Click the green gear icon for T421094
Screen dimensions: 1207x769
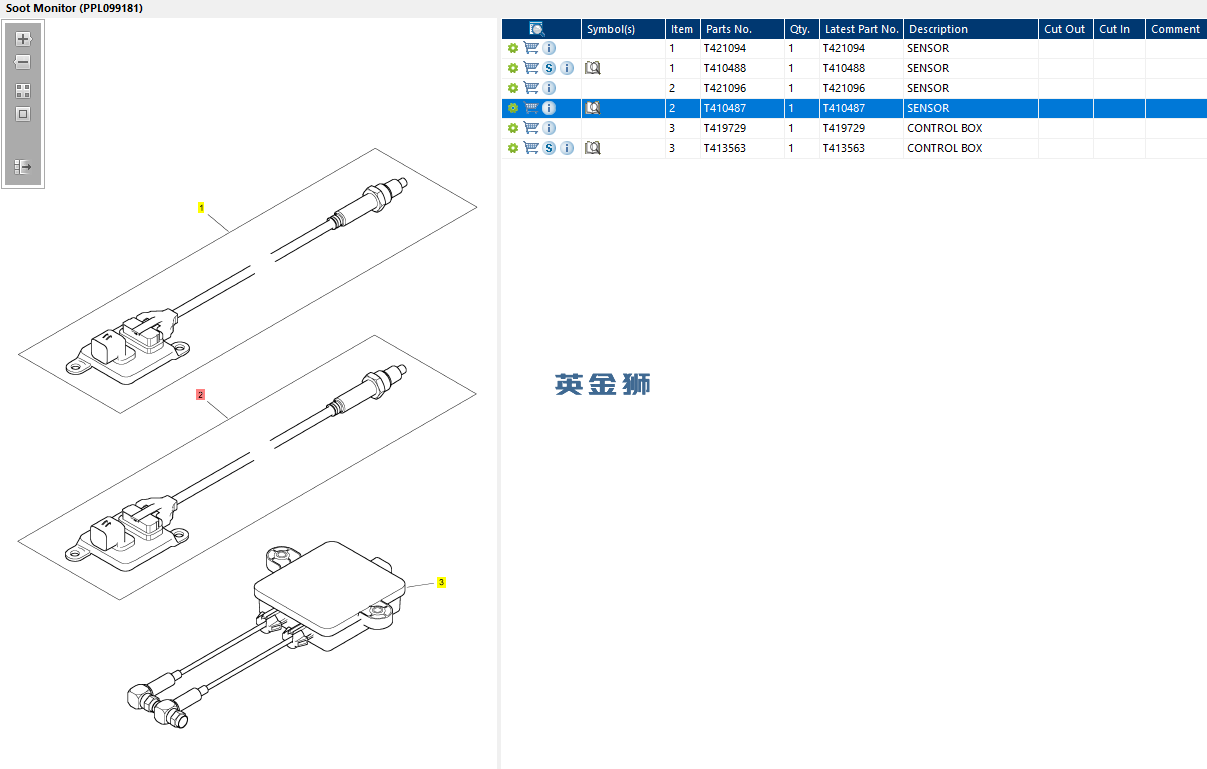coord(513,48)
